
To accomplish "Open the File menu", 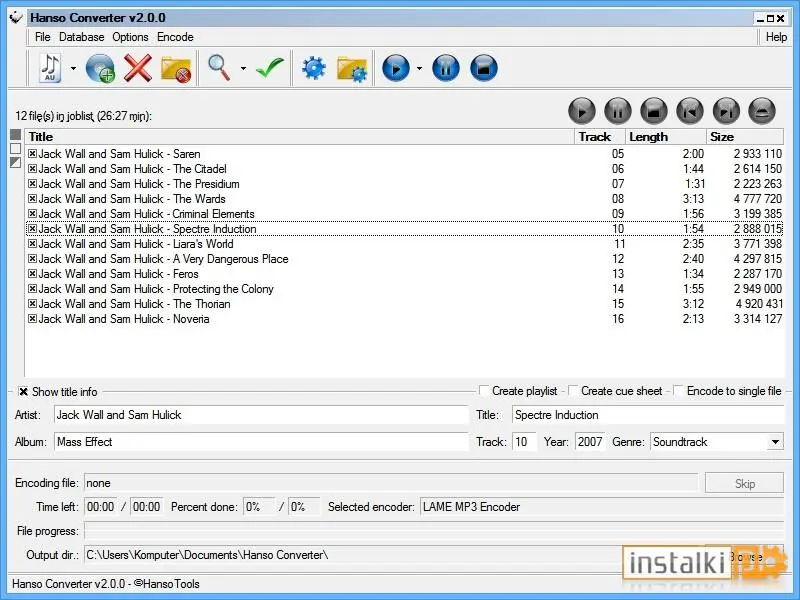I will pos(43,37).
